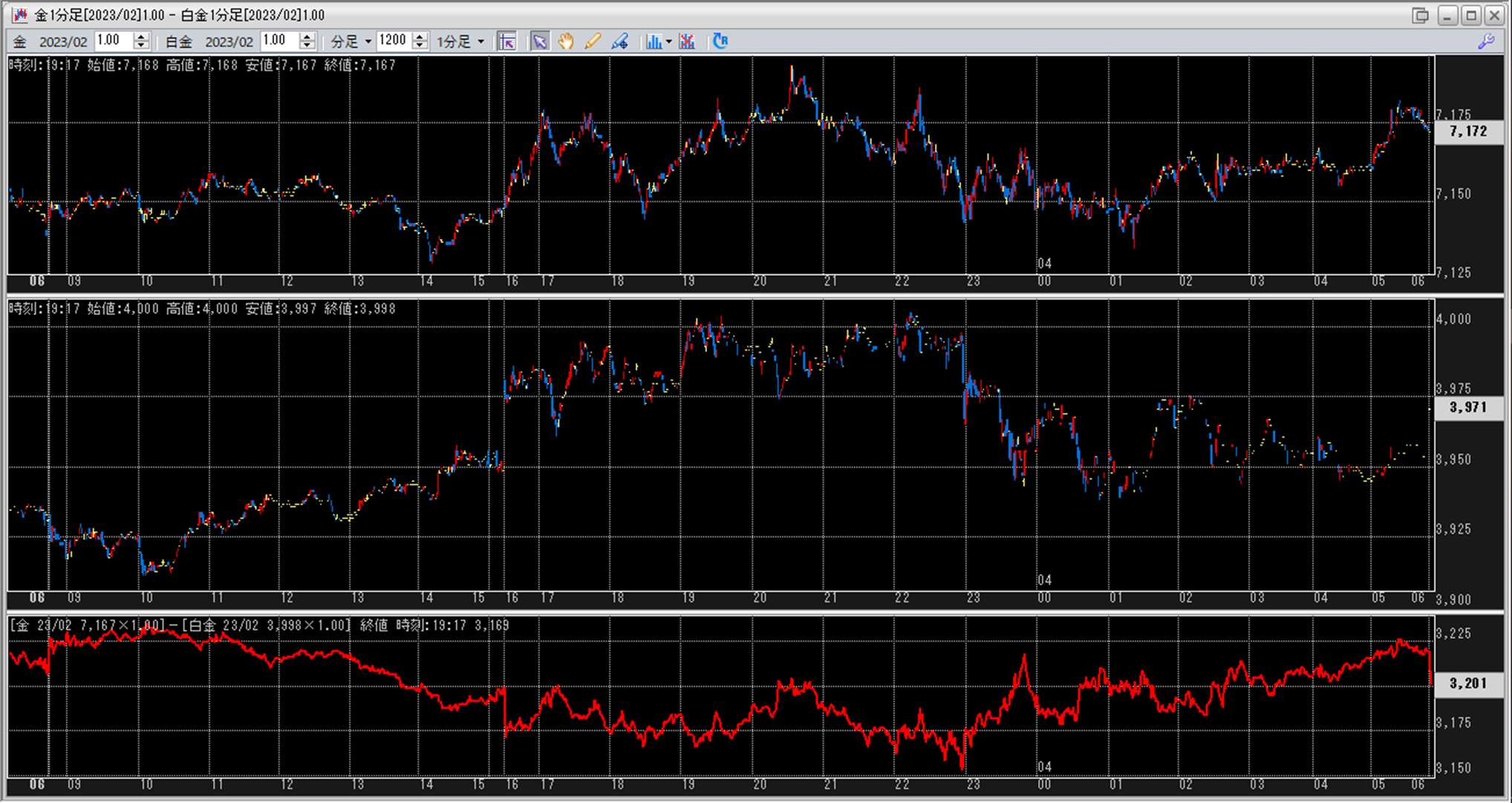
Task: Expand the 分足 chart type dropdown
Action: [x=368, y=42]
